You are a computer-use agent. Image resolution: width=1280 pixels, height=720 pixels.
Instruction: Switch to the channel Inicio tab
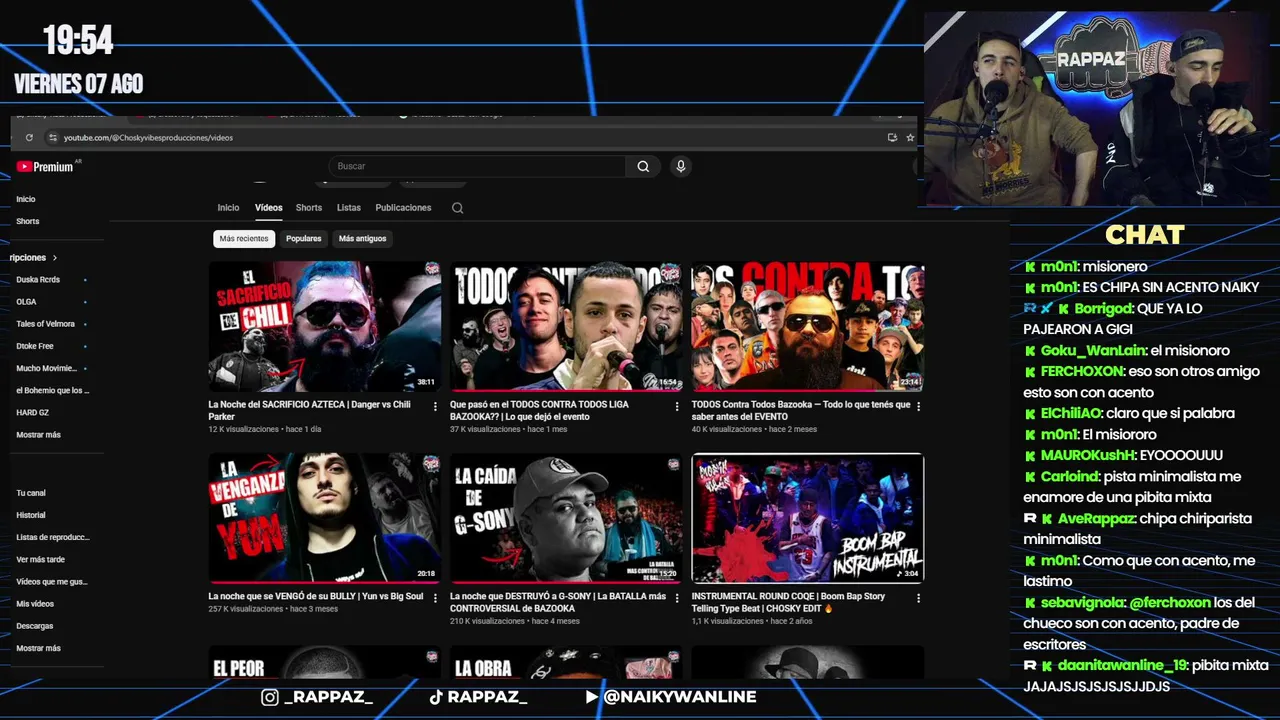point(229,208)
